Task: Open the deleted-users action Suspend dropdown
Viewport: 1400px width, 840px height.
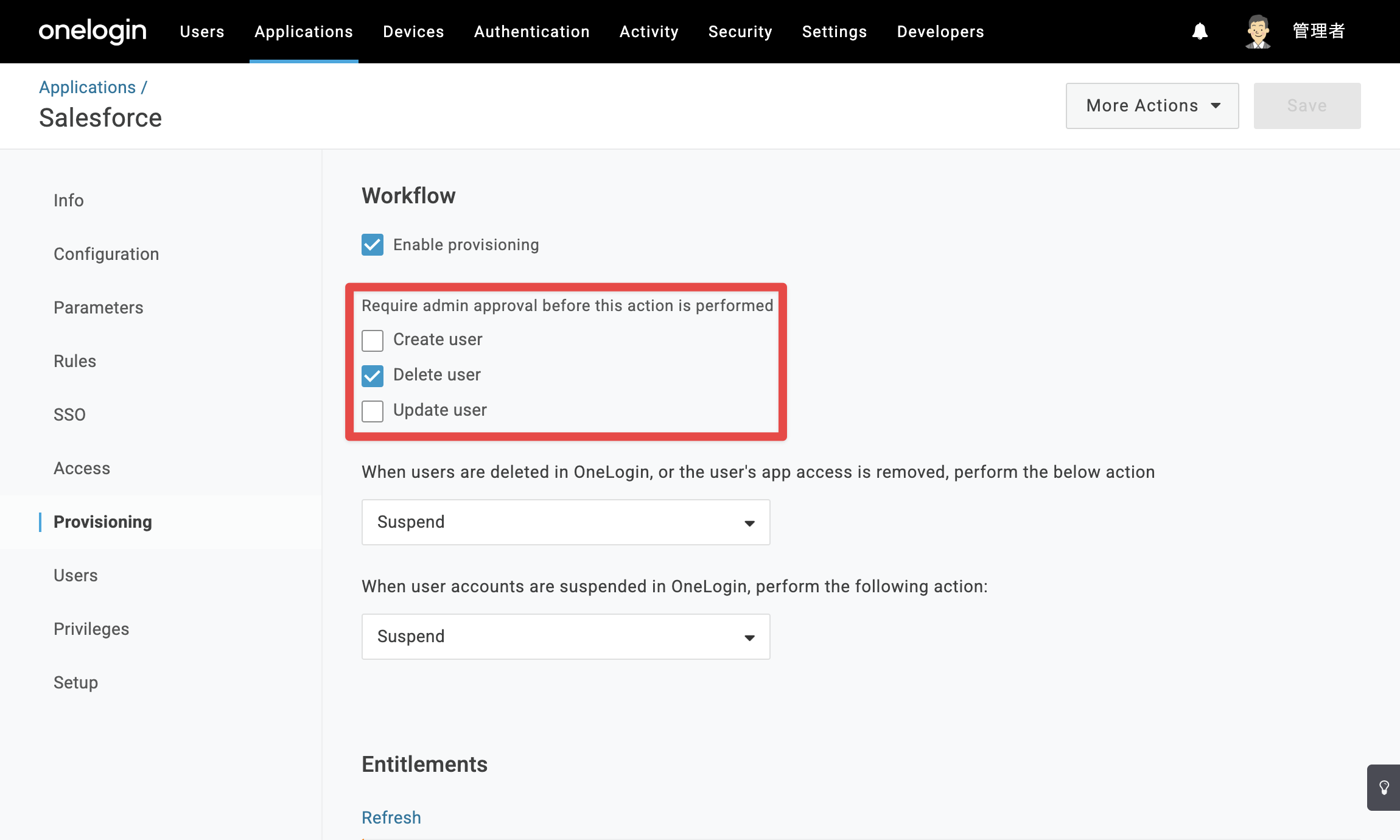Action: pyautogui.click(x=566, y=522)
